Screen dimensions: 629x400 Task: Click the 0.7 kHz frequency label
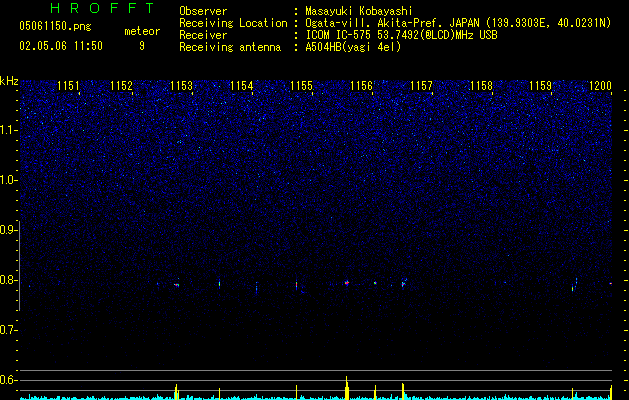coord(8,330)
